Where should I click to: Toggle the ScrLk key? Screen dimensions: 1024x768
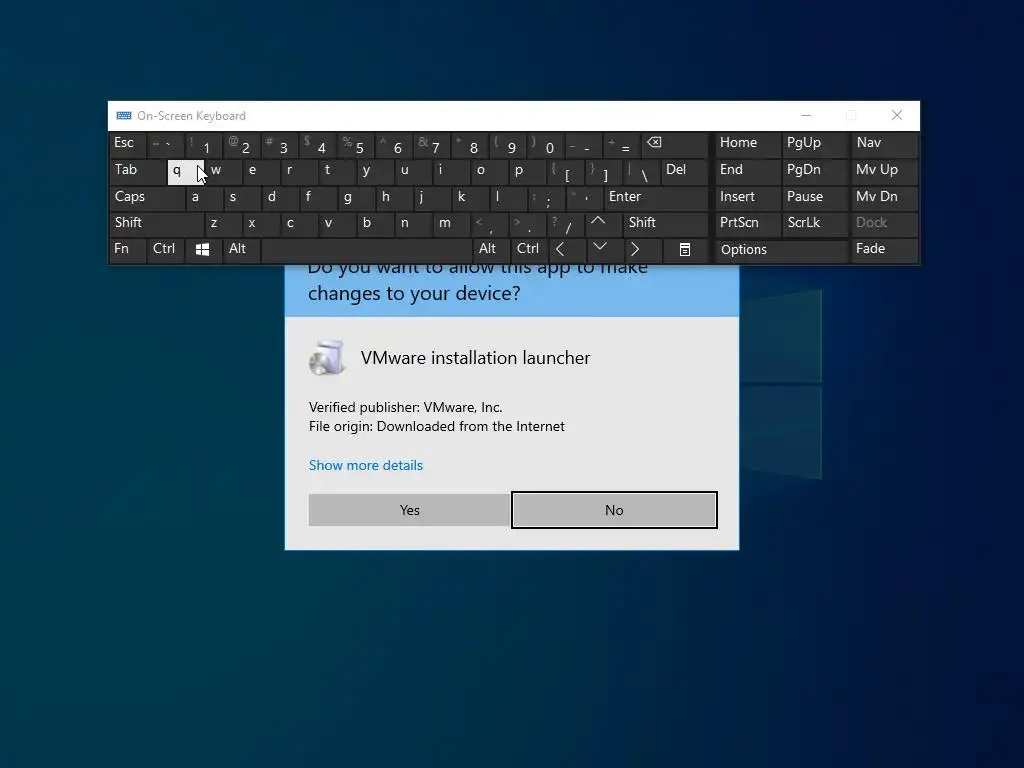tap(814, 223)
